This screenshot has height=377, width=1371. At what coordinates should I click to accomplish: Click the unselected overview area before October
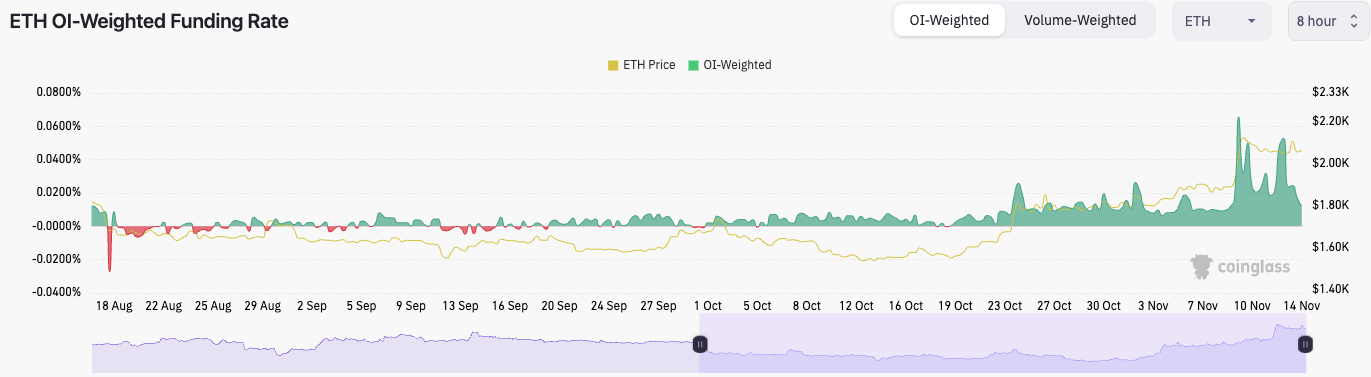396,344
